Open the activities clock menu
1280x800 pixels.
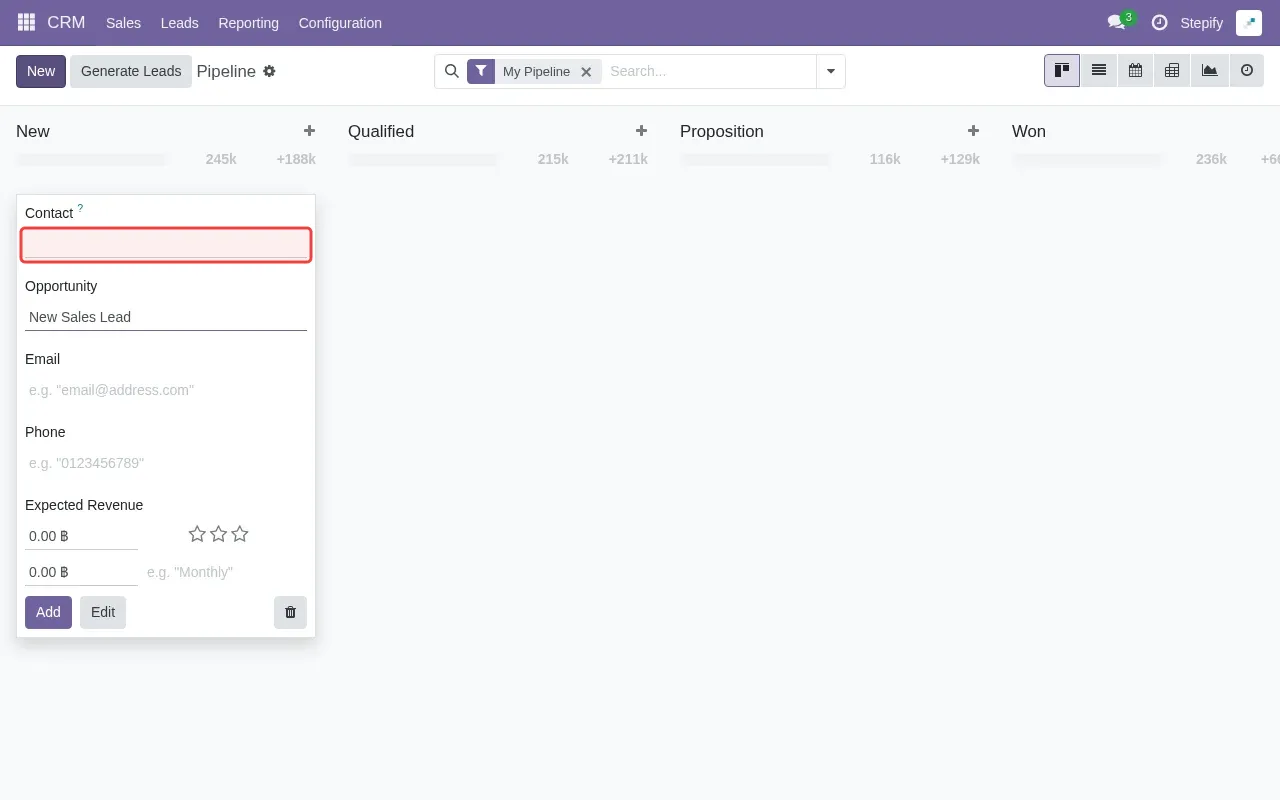(x=1160, y=22)
